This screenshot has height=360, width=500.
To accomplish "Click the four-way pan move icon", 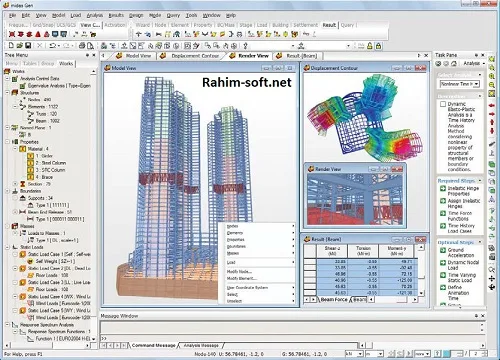I will [492, 279].
